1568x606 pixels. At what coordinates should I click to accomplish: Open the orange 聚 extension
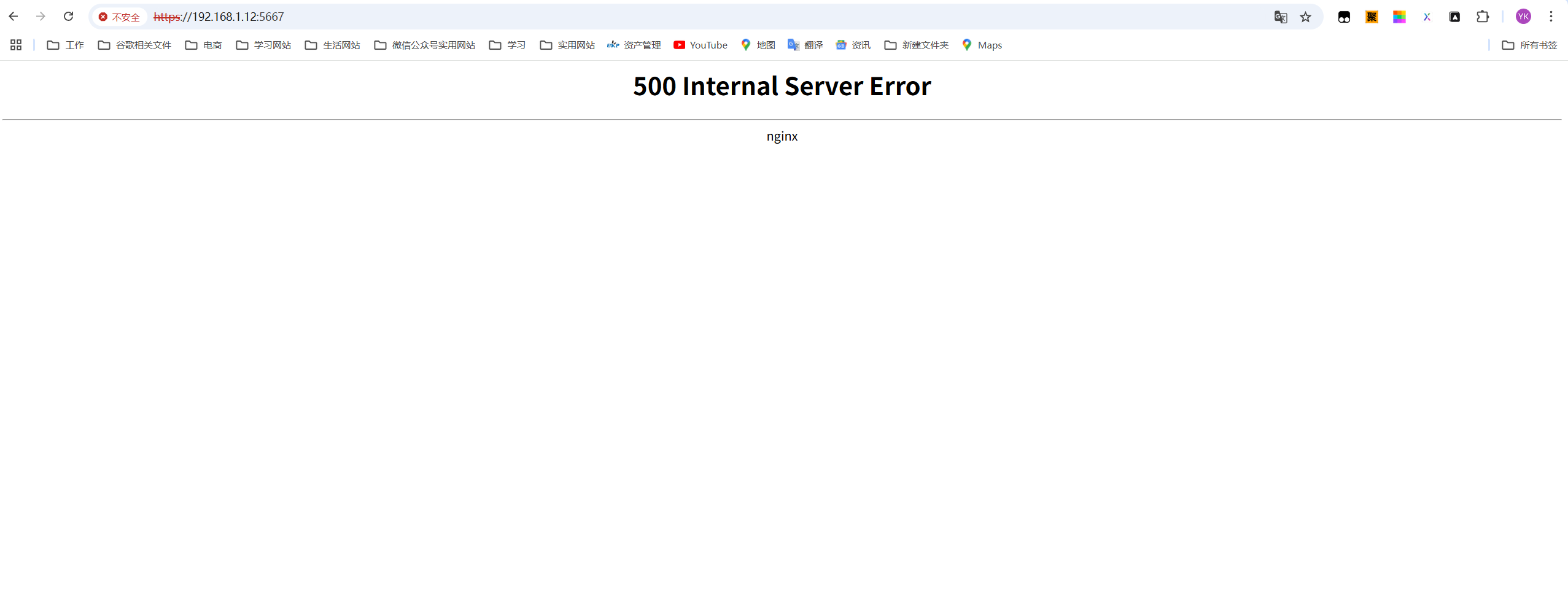coord(1372,17)
